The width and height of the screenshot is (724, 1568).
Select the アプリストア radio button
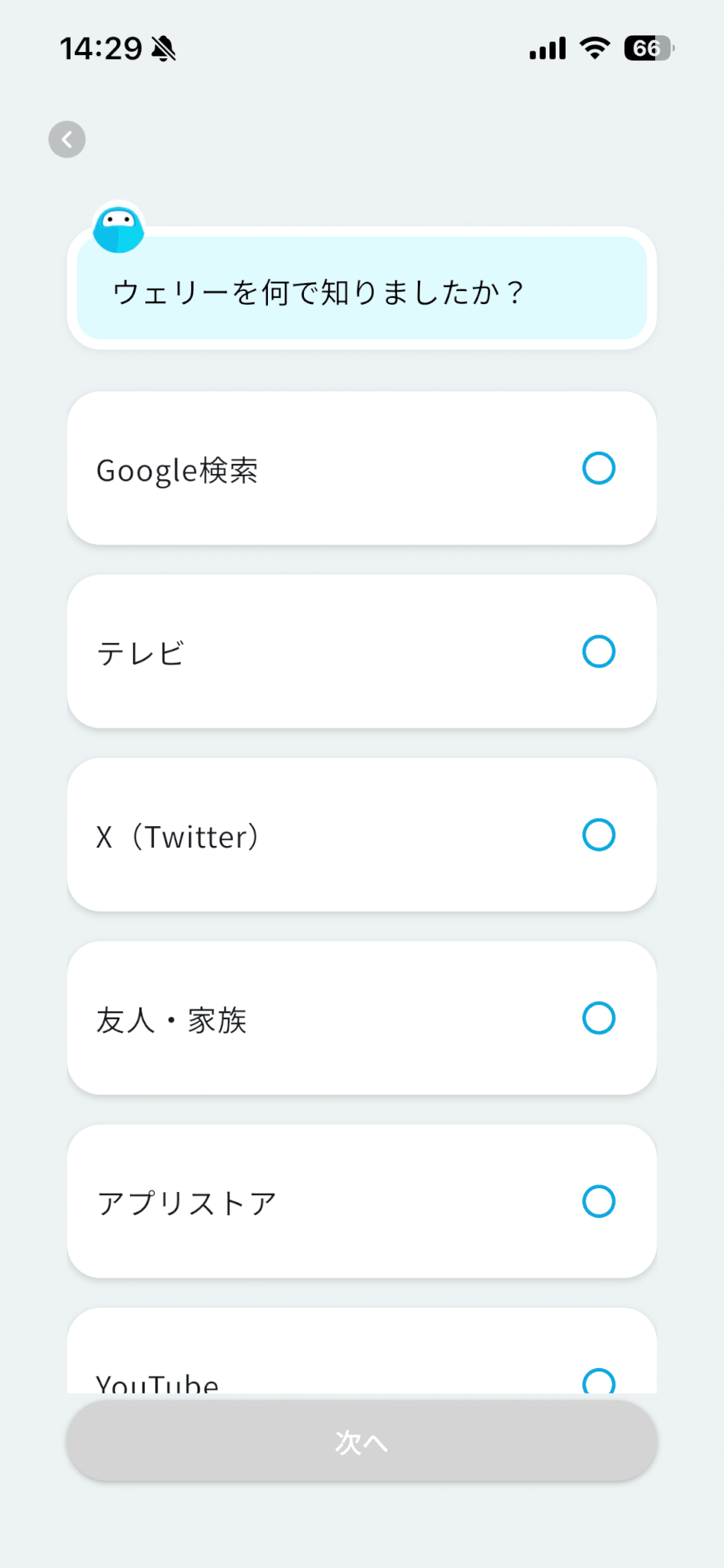pos(598,1201)
